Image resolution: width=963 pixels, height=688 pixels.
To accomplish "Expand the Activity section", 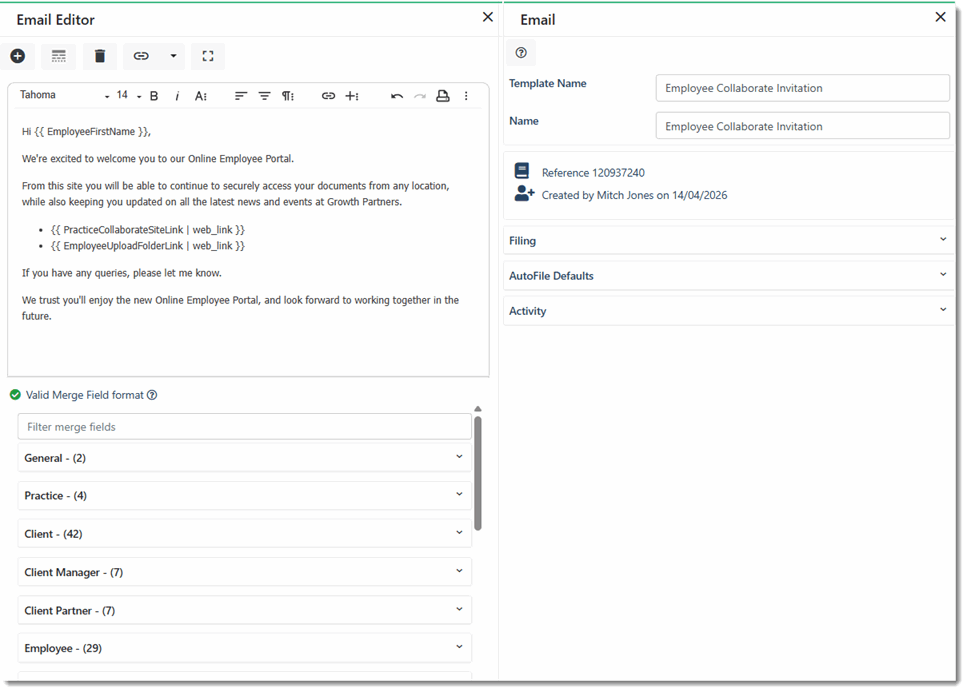I will [728, 311].
